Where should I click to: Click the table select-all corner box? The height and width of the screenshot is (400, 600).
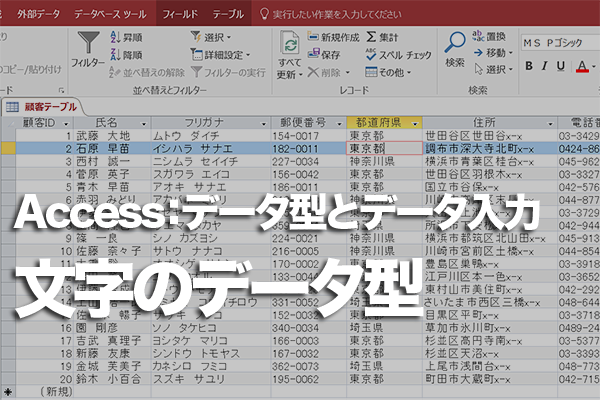(8, 123)
